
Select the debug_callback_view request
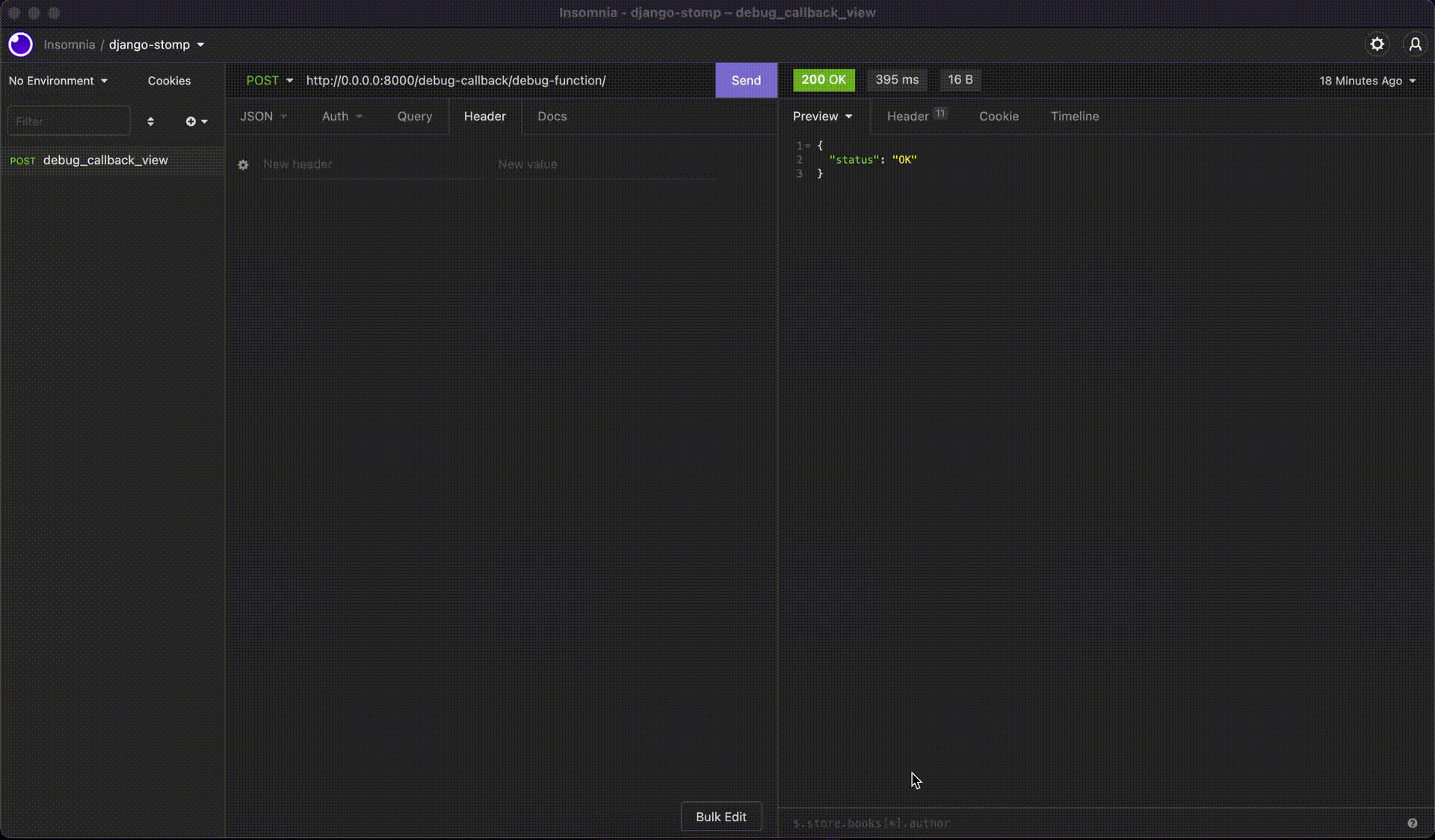click(x=105, y=160)
